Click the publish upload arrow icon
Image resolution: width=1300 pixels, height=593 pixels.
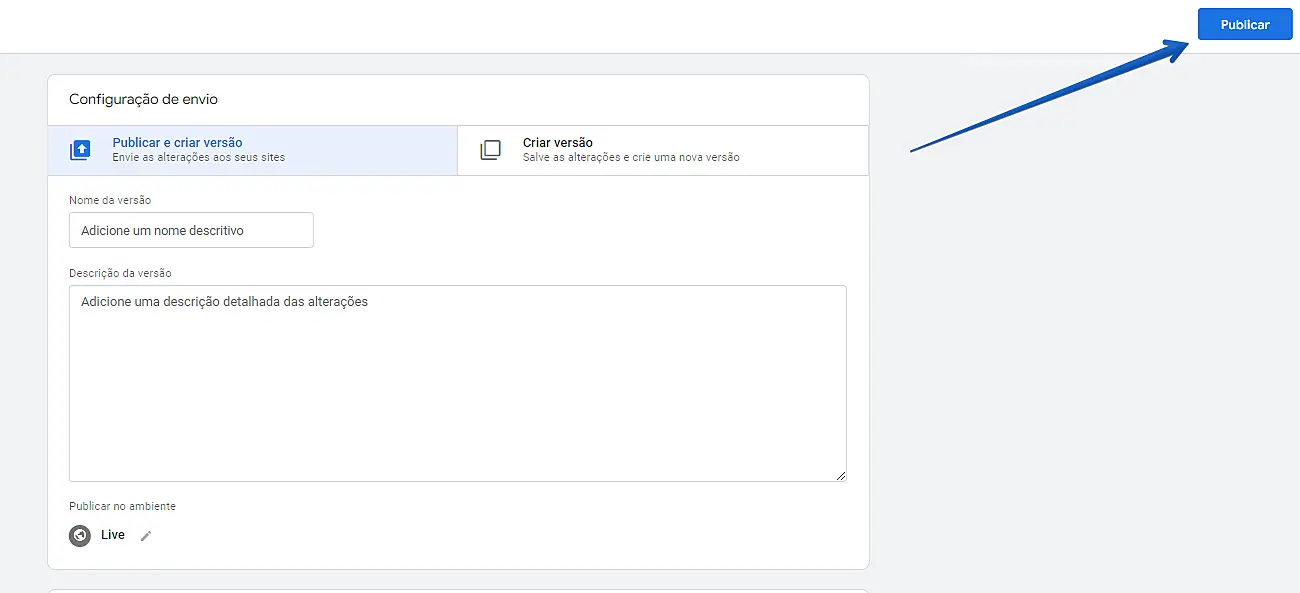80,151
